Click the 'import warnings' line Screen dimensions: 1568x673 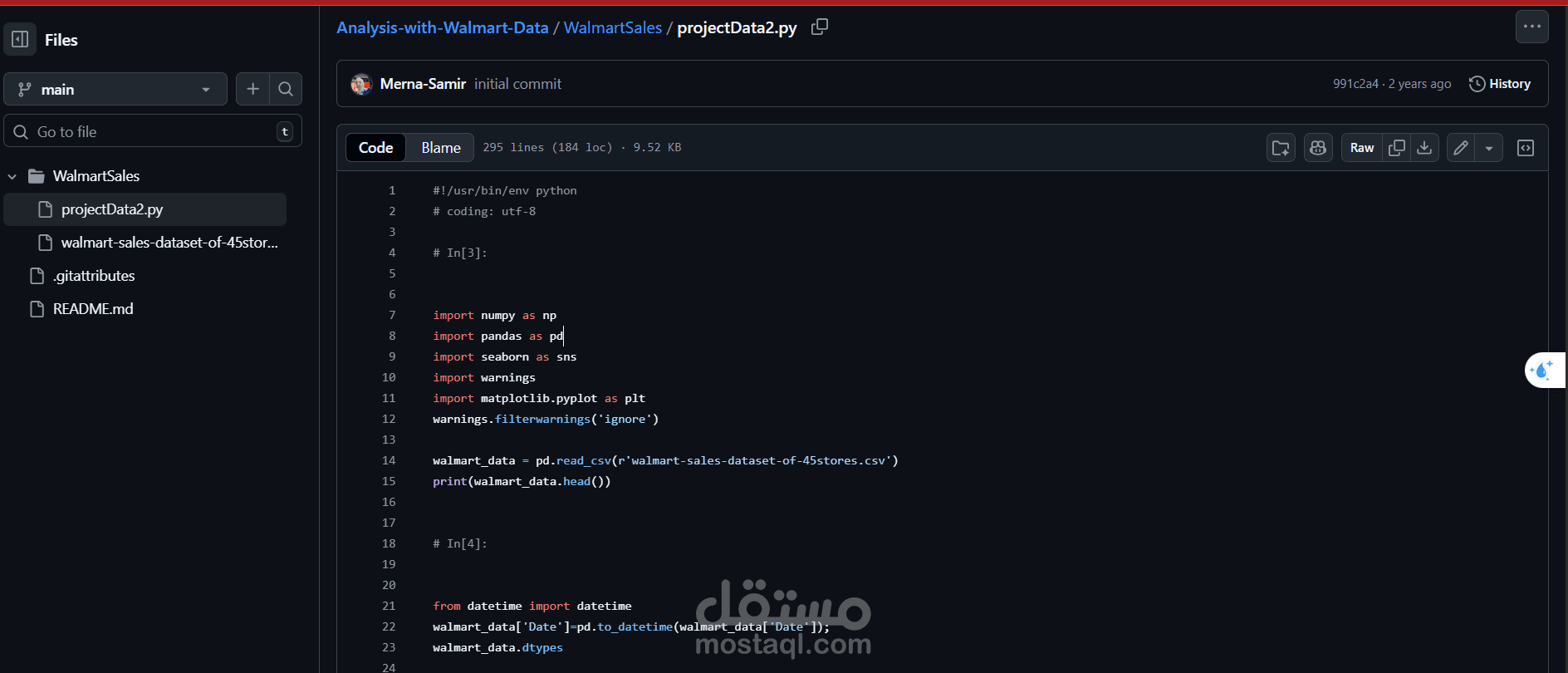pos(484,377)
